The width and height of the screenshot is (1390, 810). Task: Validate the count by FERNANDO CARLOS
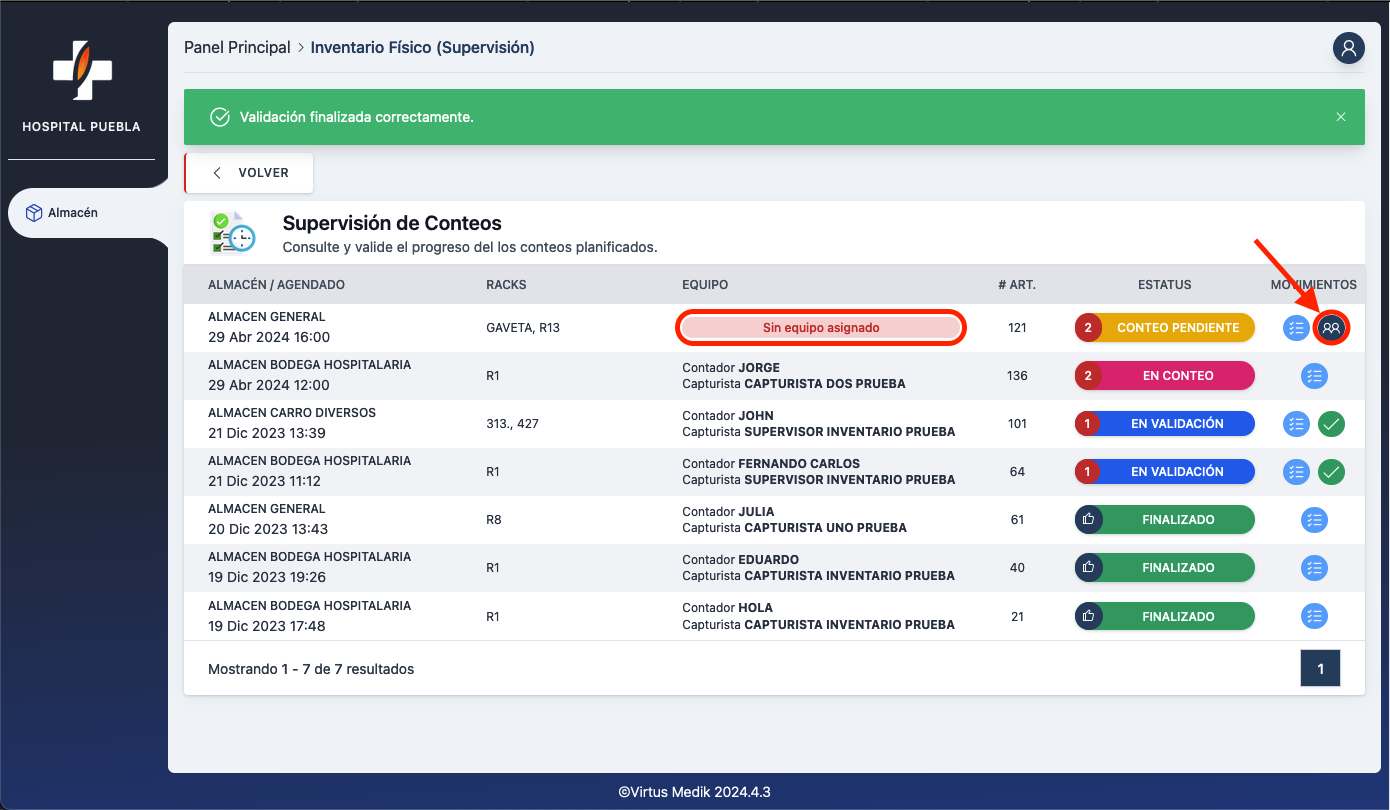1331,472
